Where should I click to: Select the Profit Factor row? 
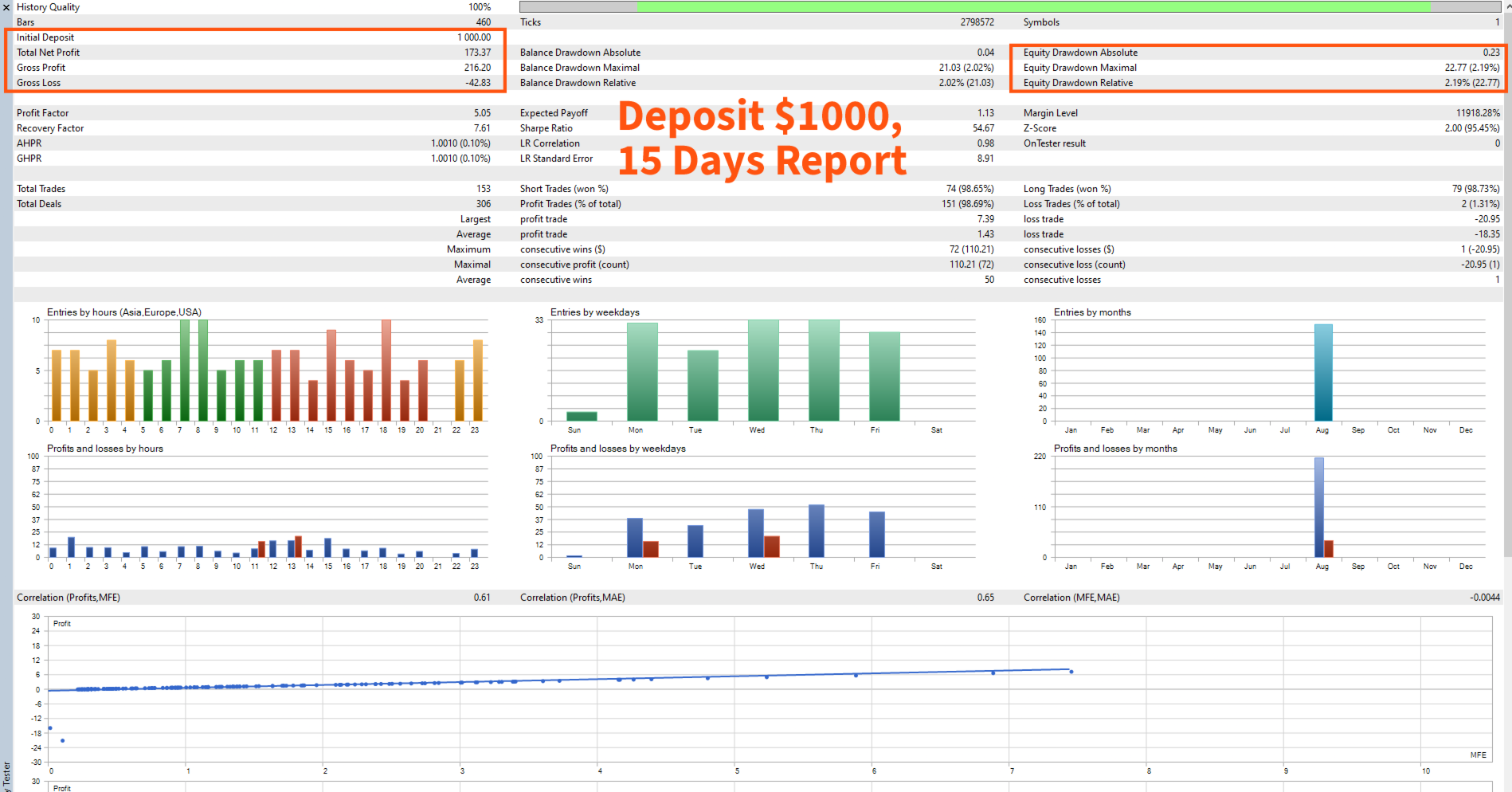tap(253, 113)
